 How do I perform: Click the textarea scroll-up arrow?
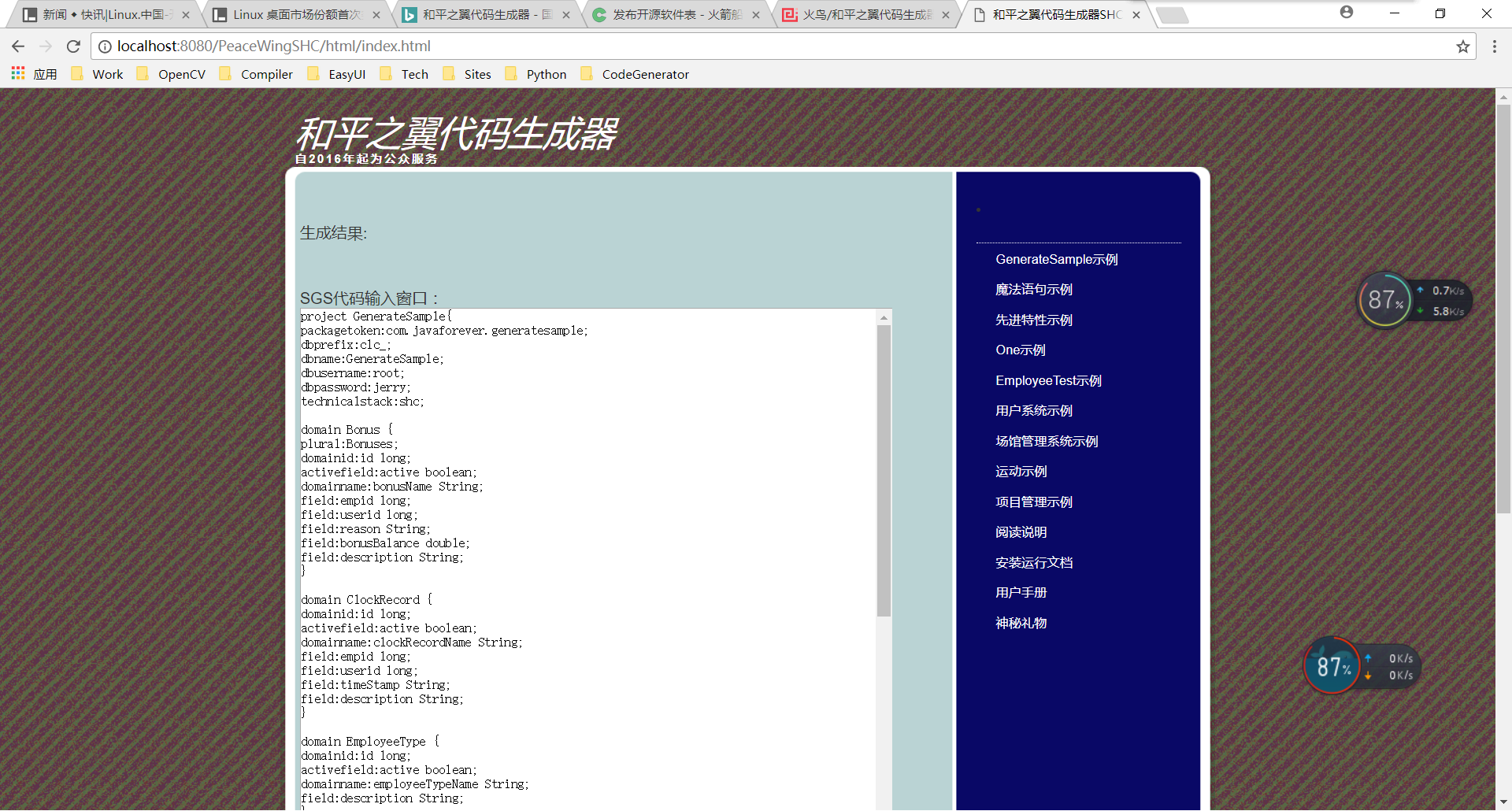[x=884, y=317]
